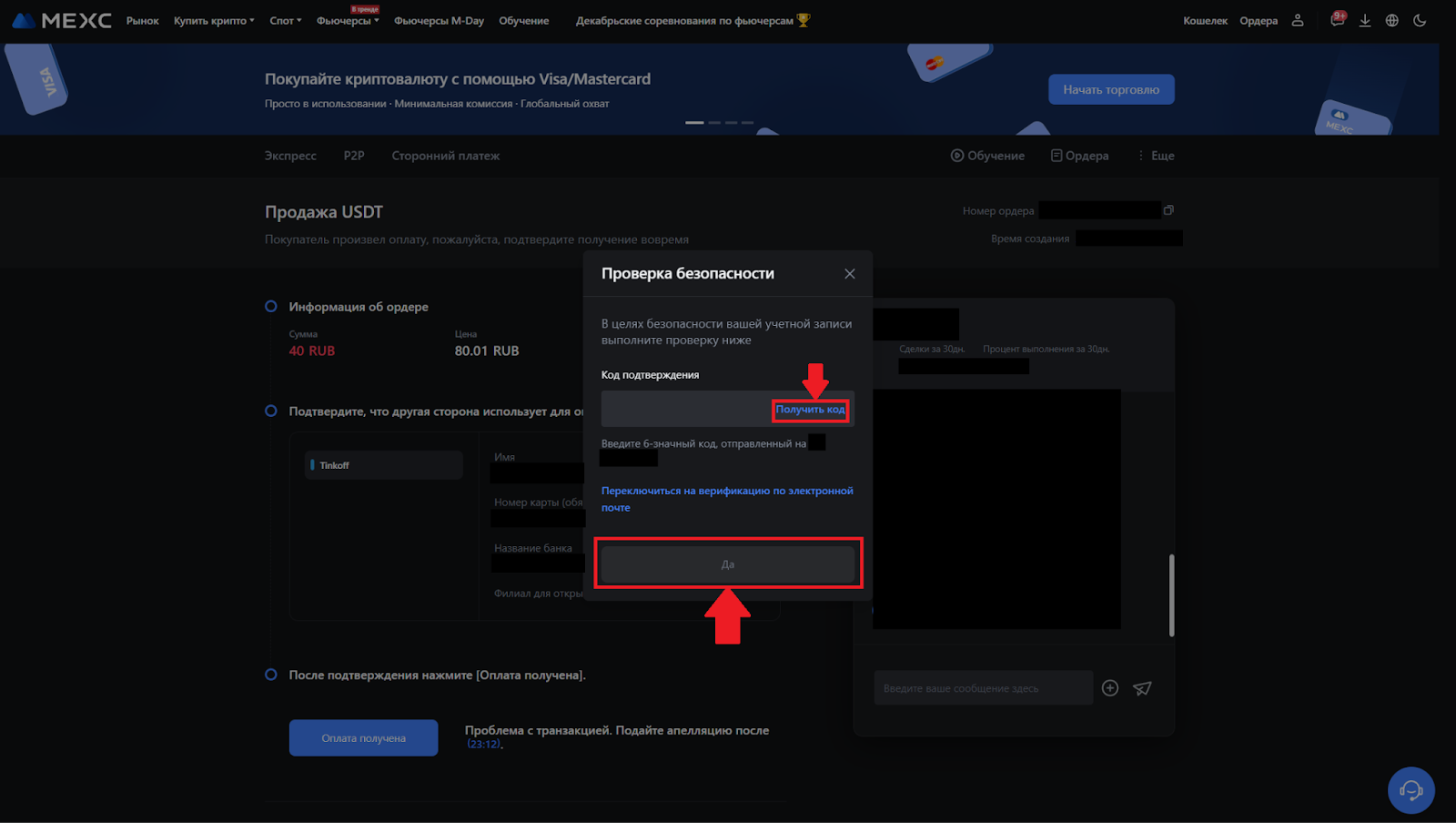Viewport: 1456px width, 823px height.
Task: Copy the order number
Action: 1168,210
